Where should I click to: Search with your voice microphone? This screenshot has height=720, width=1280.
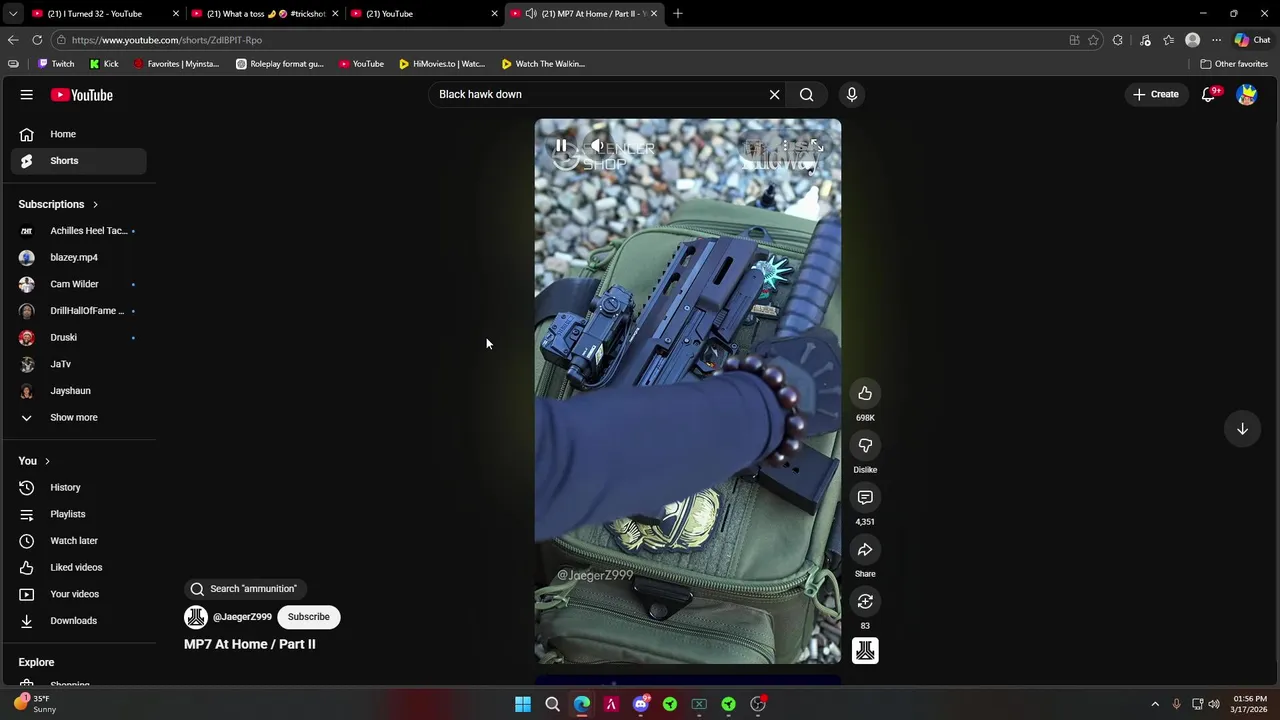pos(851,94)
